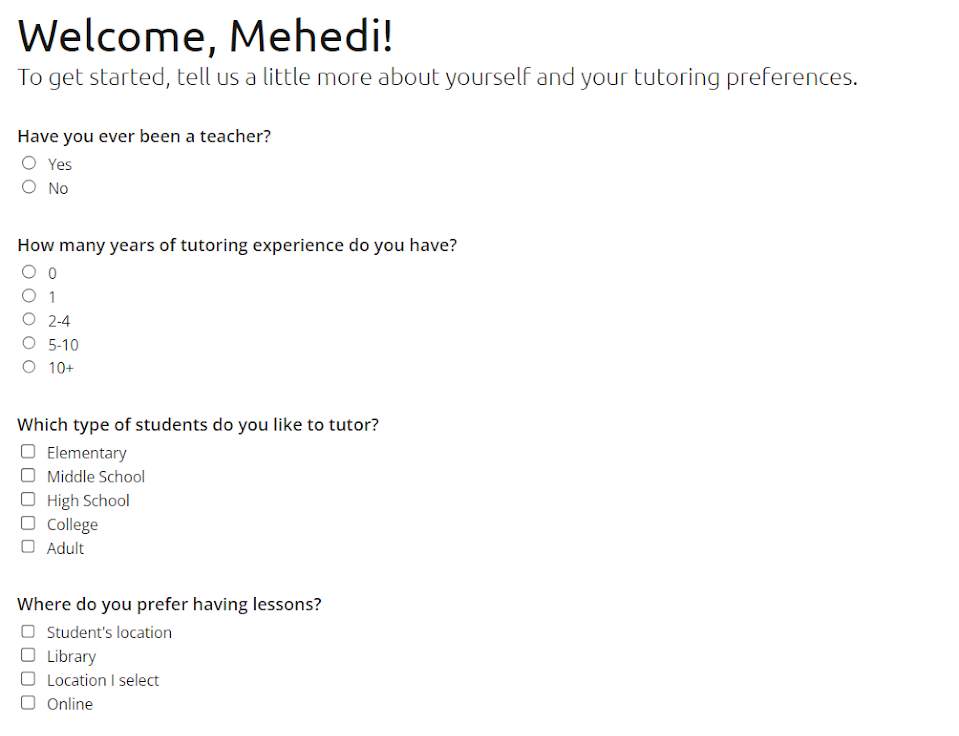
Task: Click the "College" label text
Action: point(71,523)
